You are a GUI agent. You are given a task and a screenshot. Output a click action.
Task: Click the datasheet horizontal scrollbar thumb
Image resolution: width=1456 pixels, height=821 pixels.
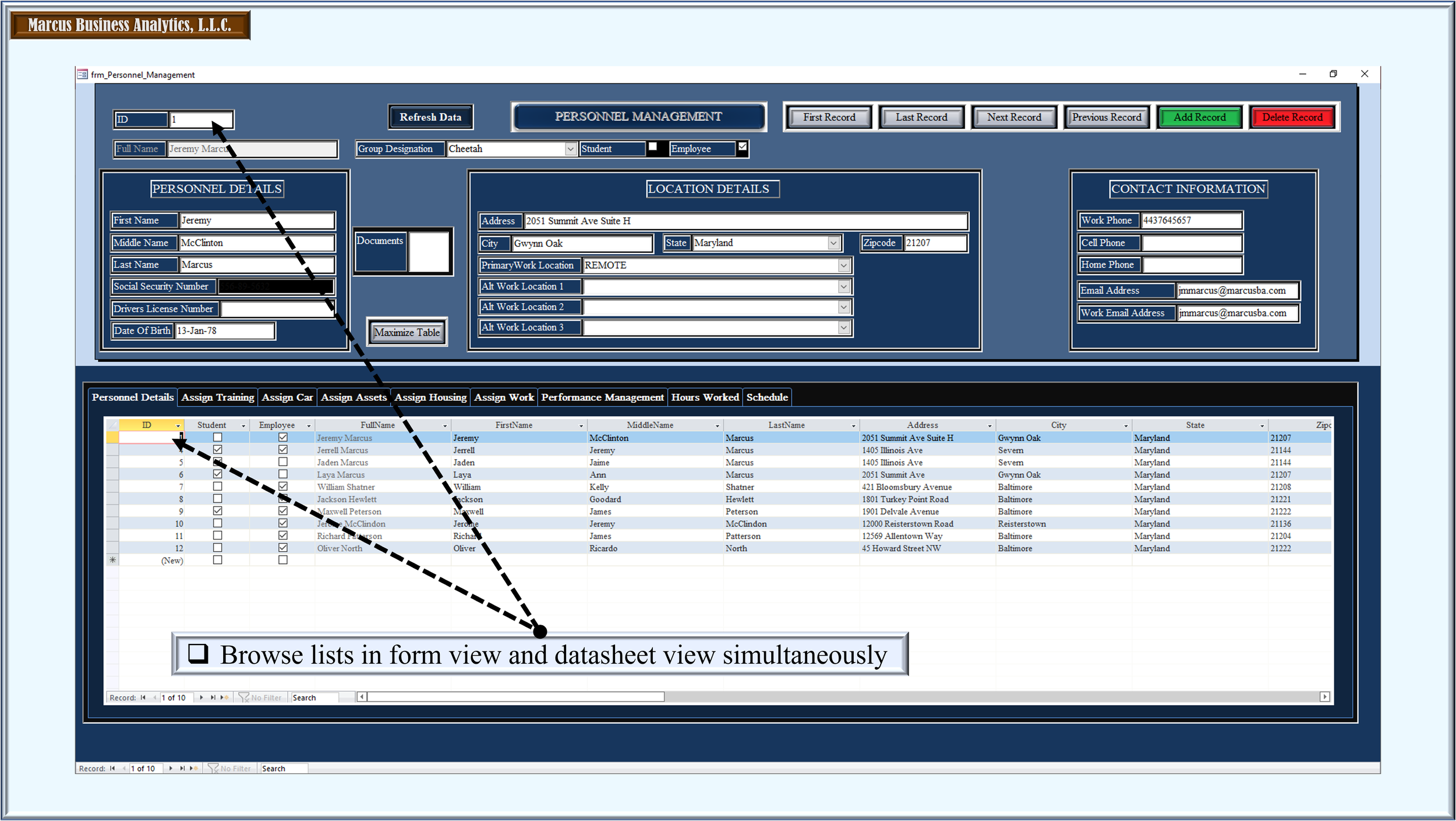click(515, 697)
